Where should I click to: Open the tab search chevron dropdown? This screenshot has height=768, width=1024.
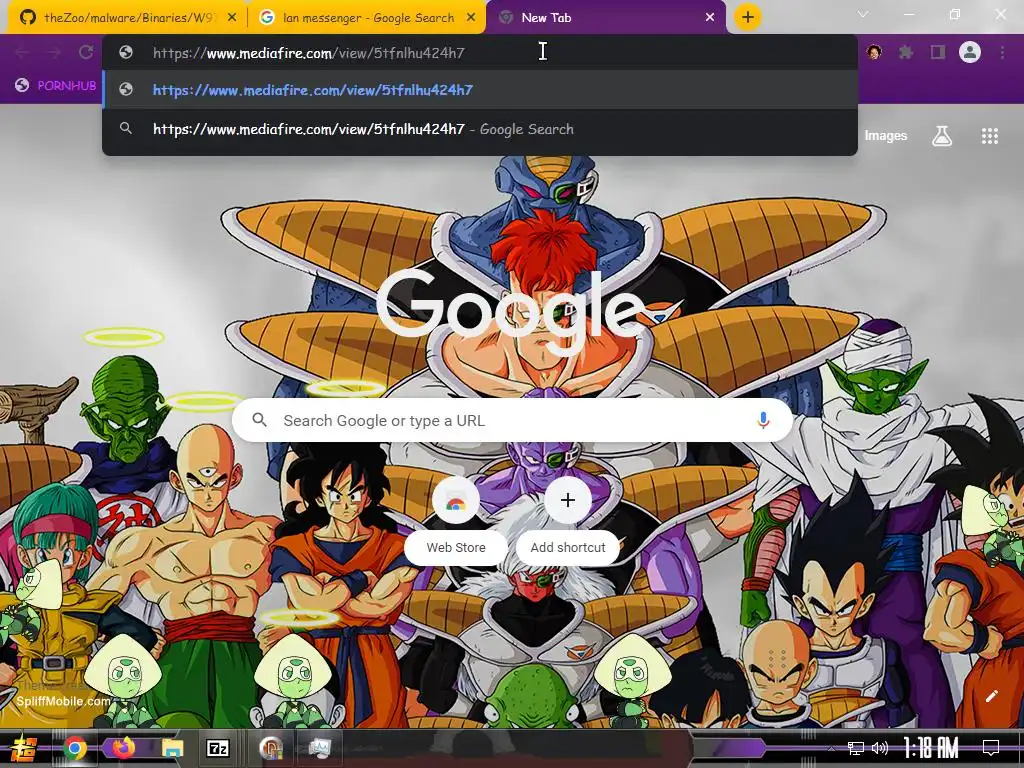(x=863, y=14)
